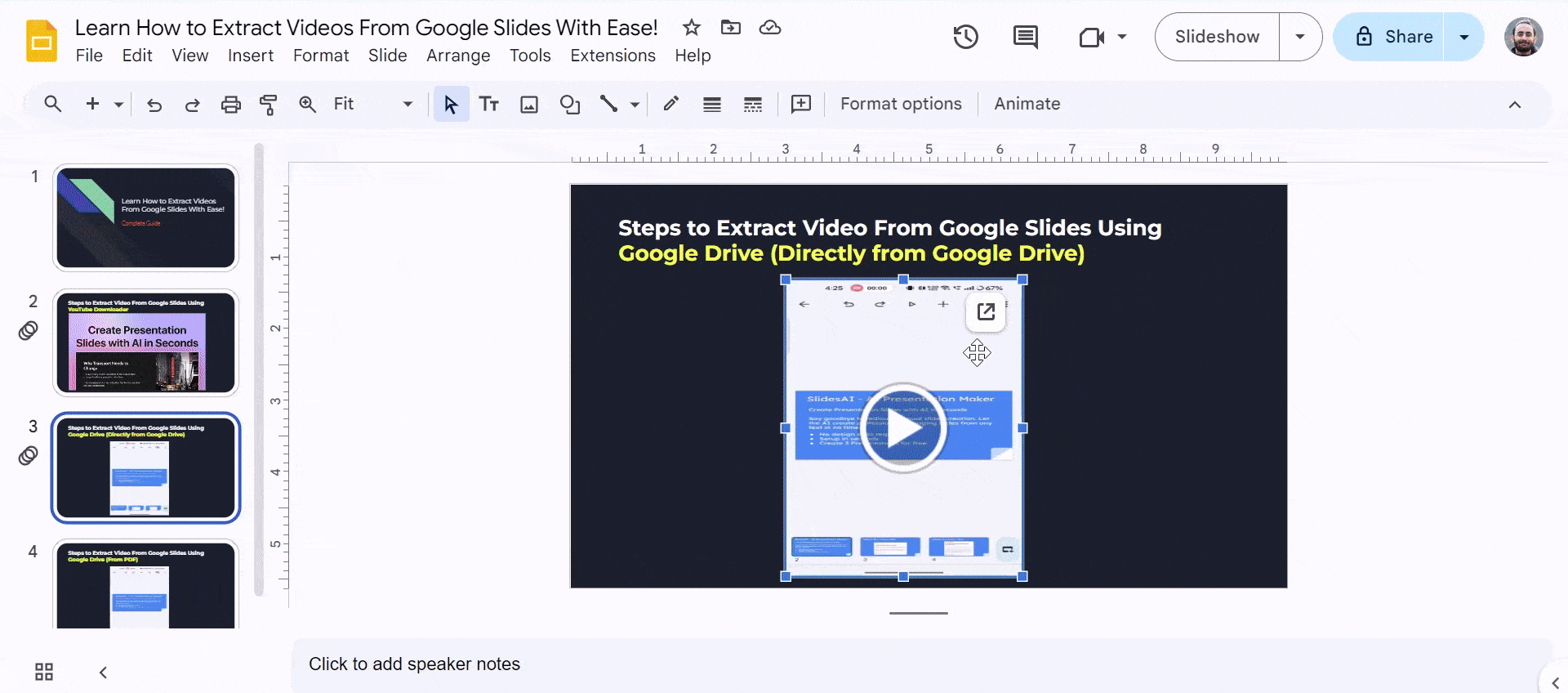The width and height of the screenshot is (1568, 693).
Task: Select the Shape tool icon
Action: pyautogui.click(x=569, y=105)
